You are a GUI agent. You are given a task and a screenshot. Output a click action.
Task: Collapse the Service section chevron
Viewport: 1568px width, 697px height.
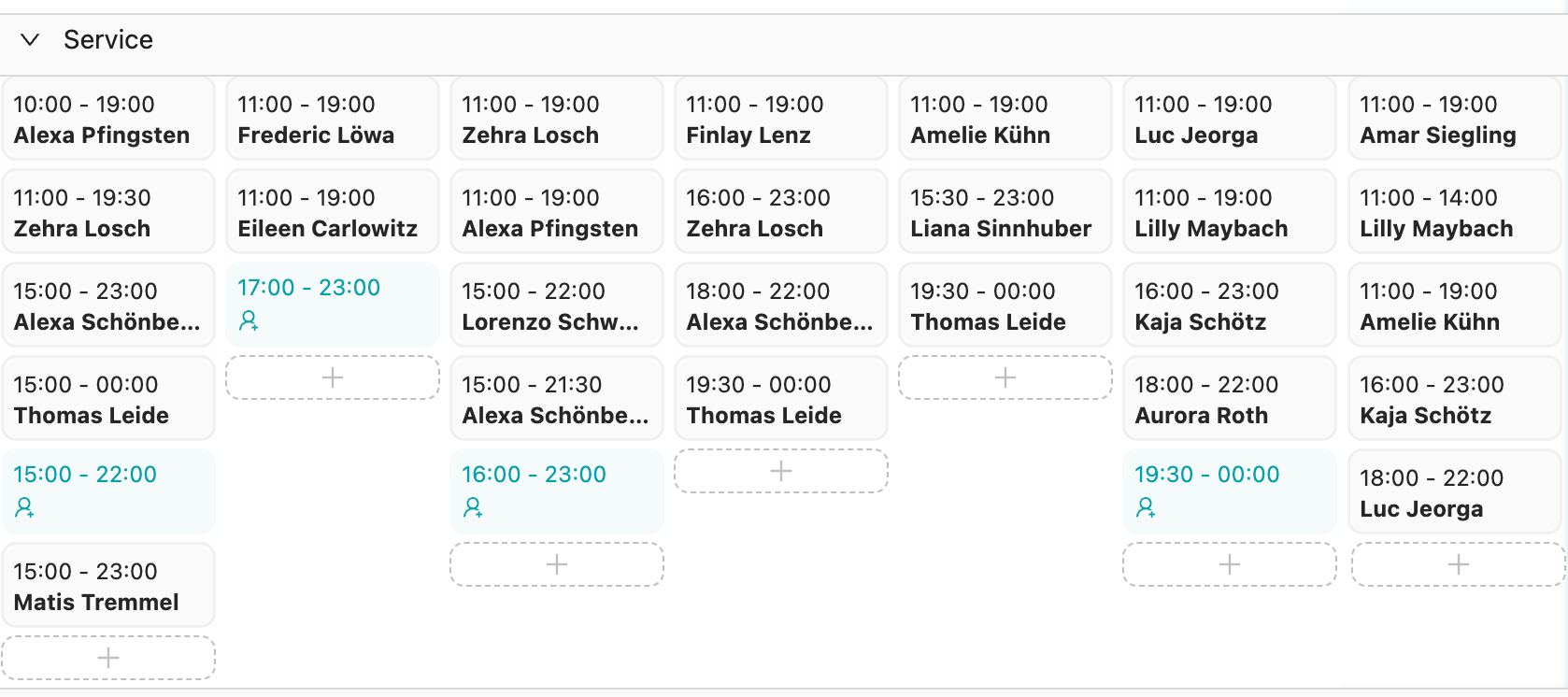30,39
